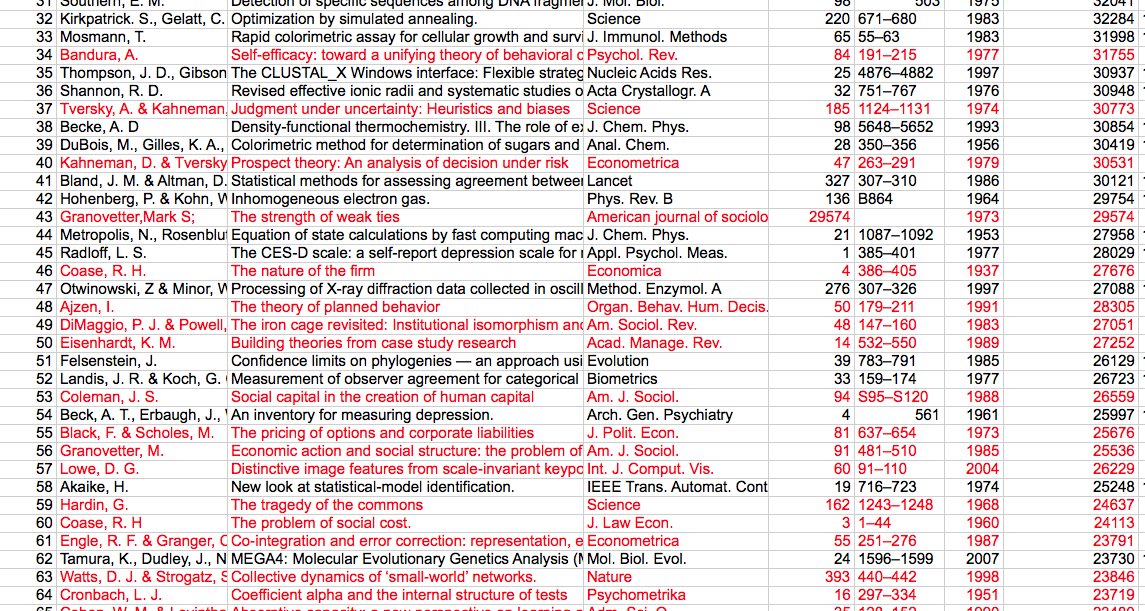Viewport: 1145px width, 611px height.
Task: Select 'Mol. Biol. Evol.' journal cell
Action: coord(676,559)
